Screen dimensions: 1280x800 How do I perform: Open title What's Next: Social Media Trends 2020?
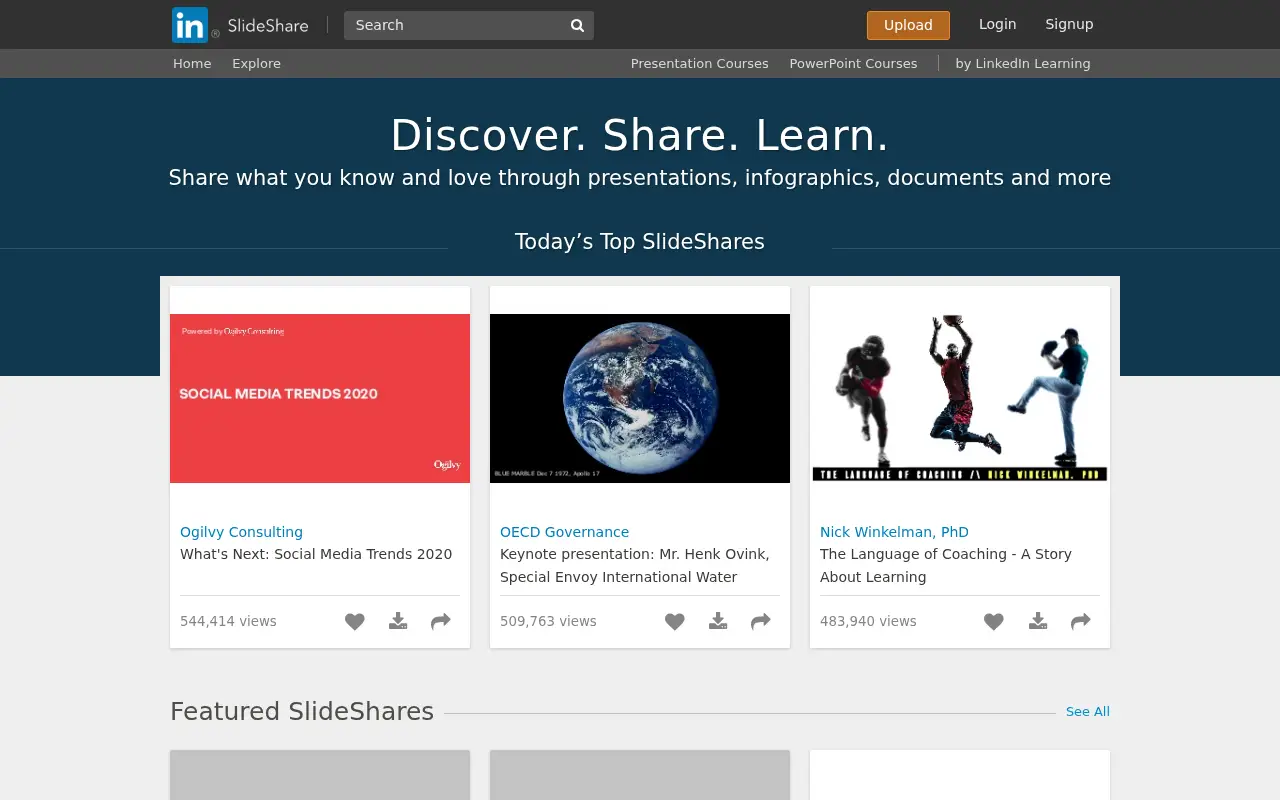[316, 554]
